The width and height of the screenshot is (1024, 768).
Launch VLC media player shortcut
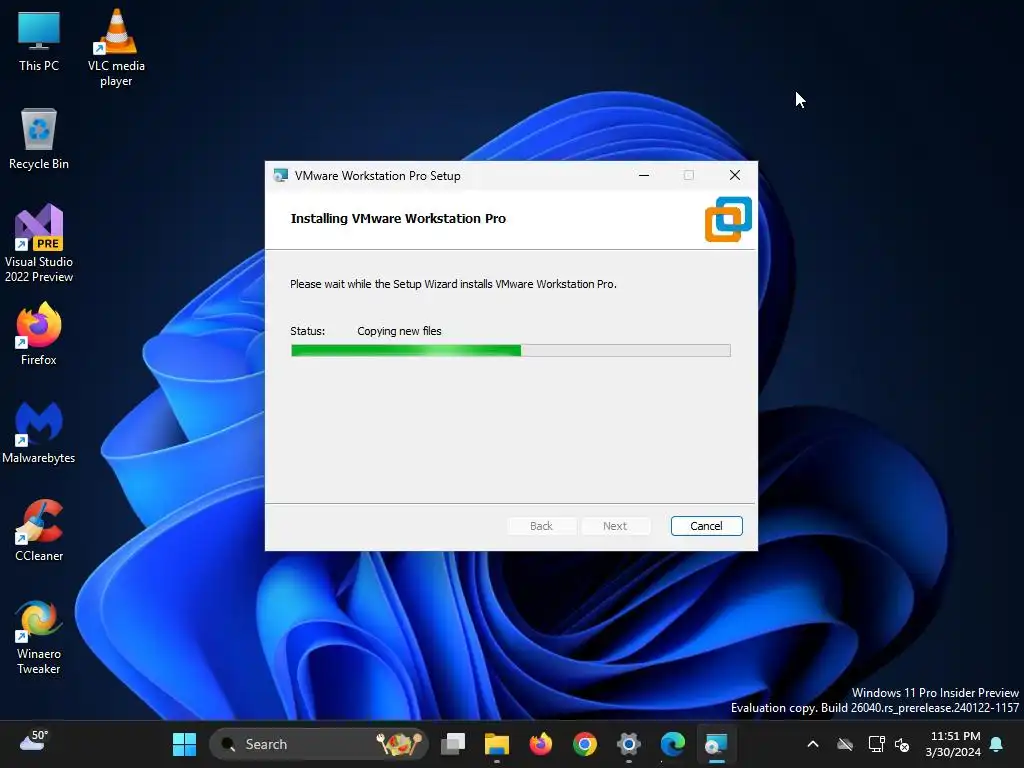(116, 47)
